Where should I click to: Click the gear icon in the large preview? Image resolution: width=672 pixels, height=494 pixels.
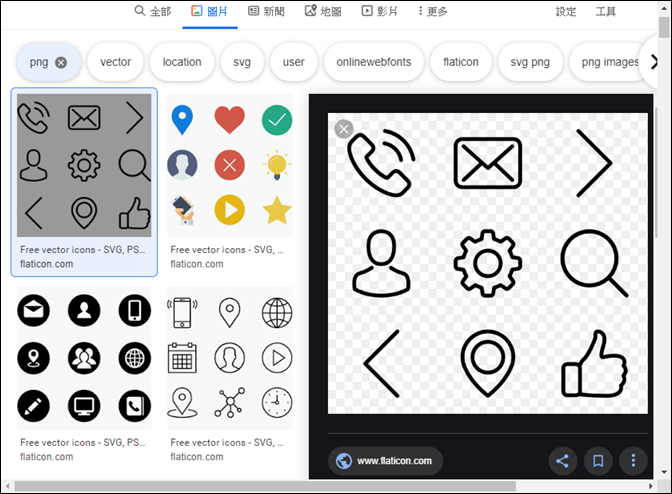coord(488,263)
